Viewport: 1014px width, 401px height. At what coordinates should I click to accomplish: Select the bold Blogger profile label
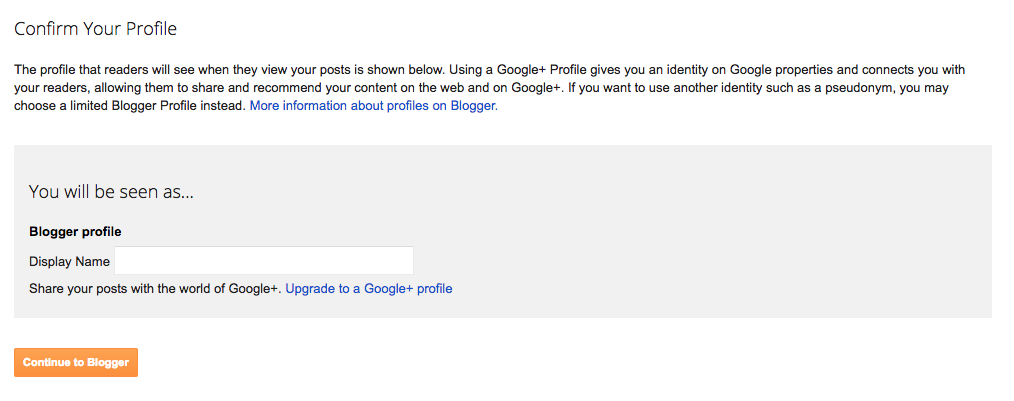75,232
